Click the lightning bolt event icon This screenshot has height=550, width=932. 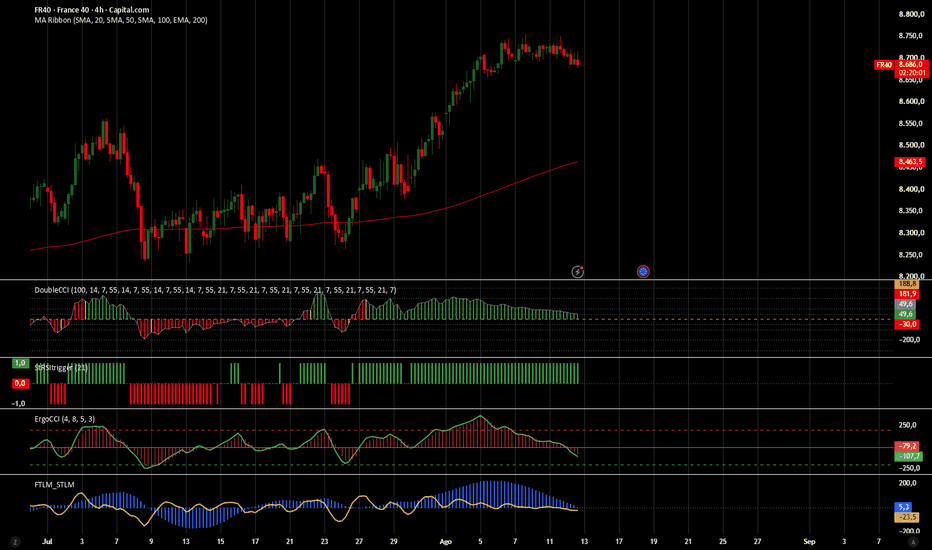577,272
